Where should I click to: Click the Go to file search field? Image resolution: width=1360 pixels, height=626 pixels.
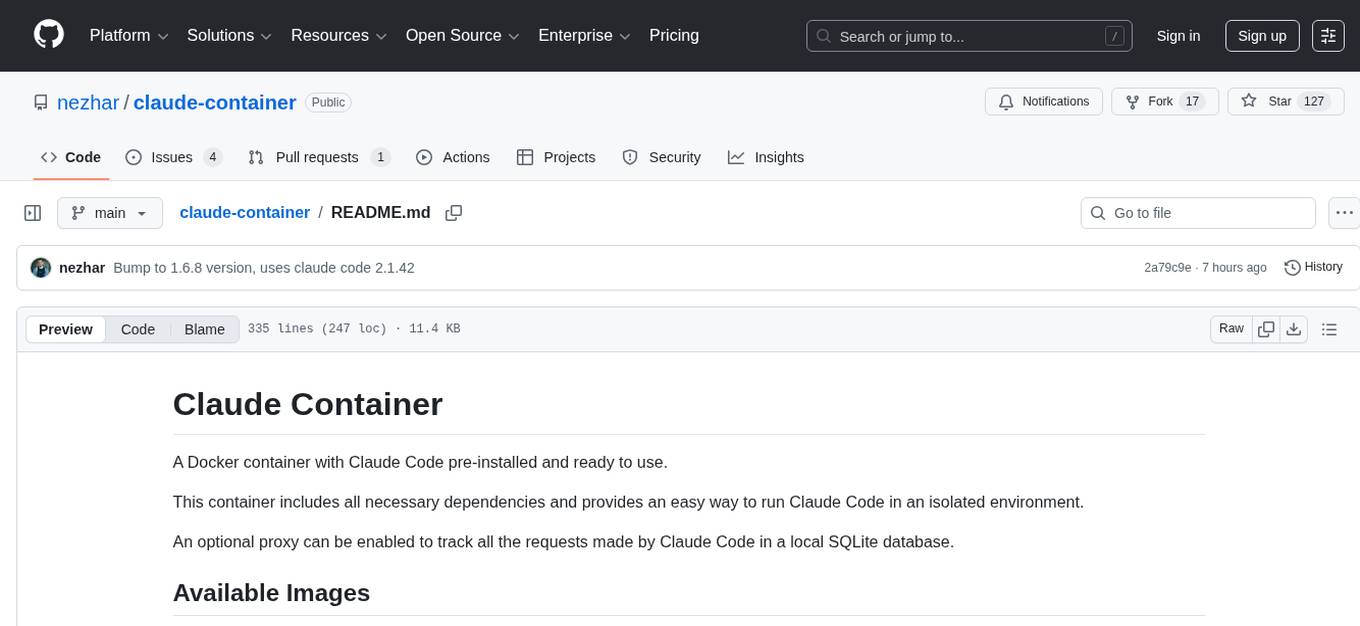(x=1197, y=212)
